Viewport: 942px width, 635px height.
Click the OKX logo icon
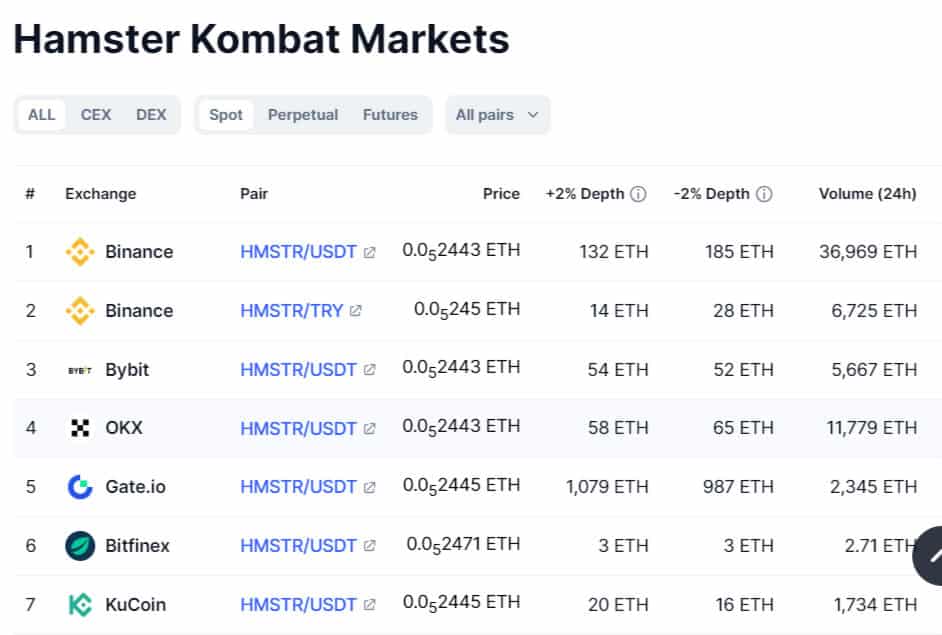80,428
